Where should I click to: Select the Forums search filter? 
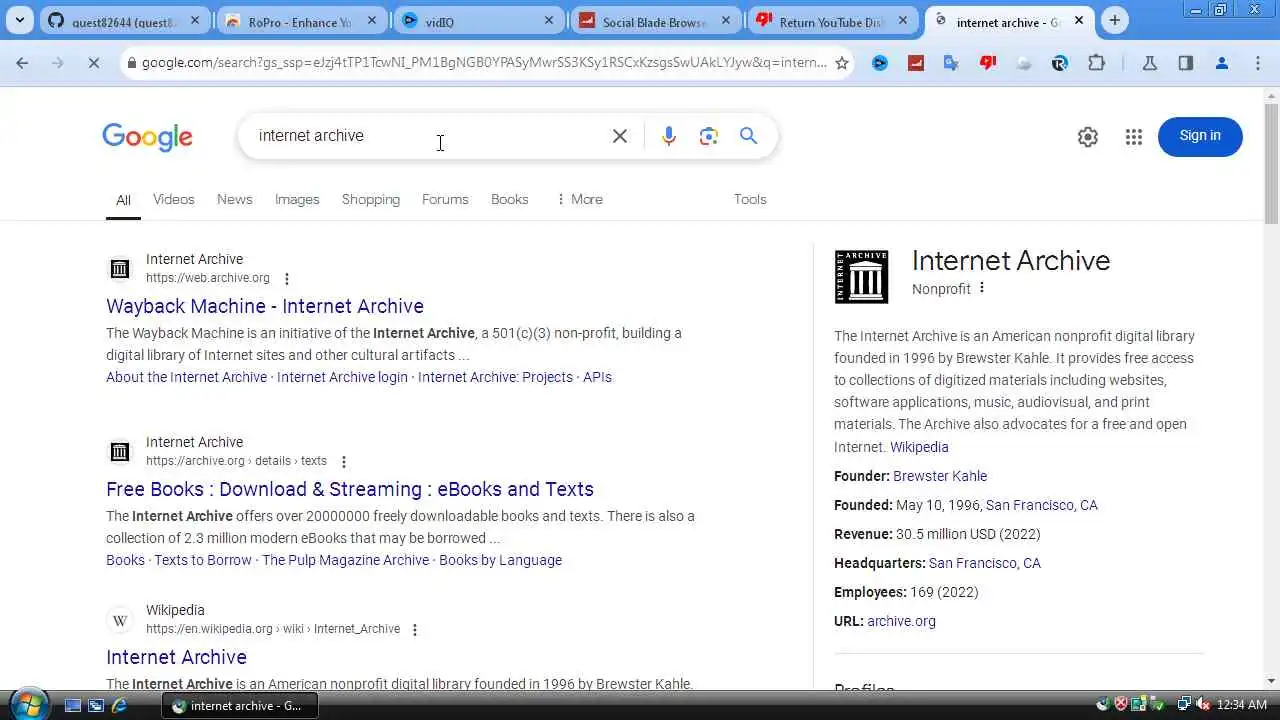pyautogui.click(x=445, y=199)
